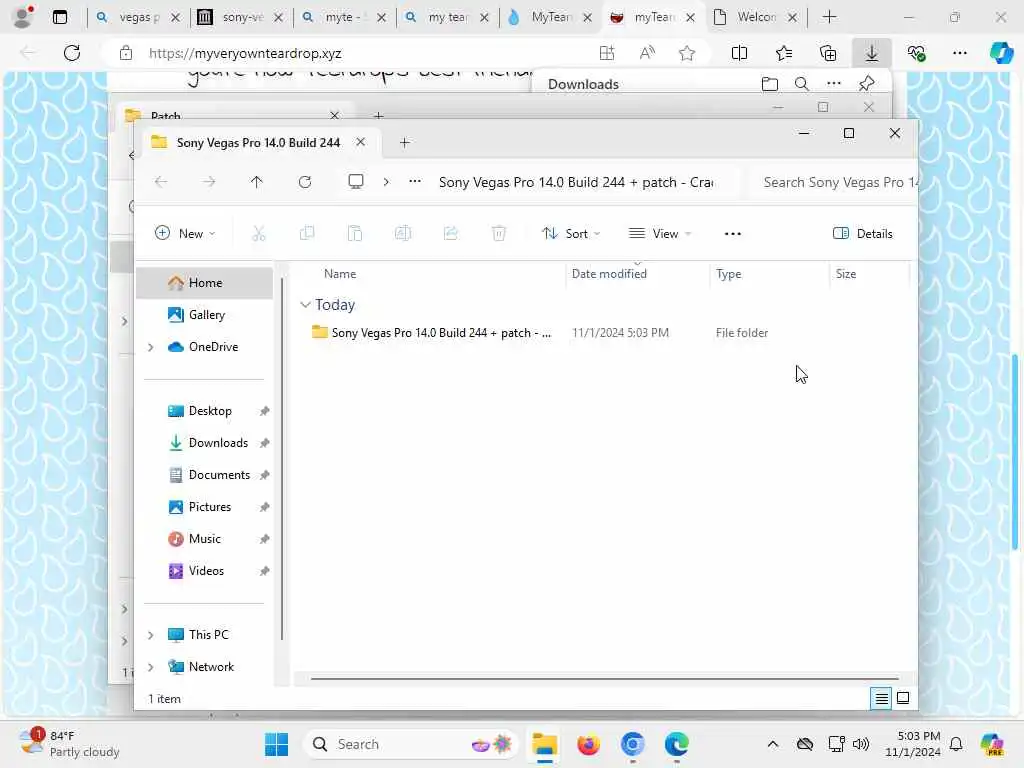Open the View layout dropdown
Screen dimensions: 1024x768
(660, 233)
